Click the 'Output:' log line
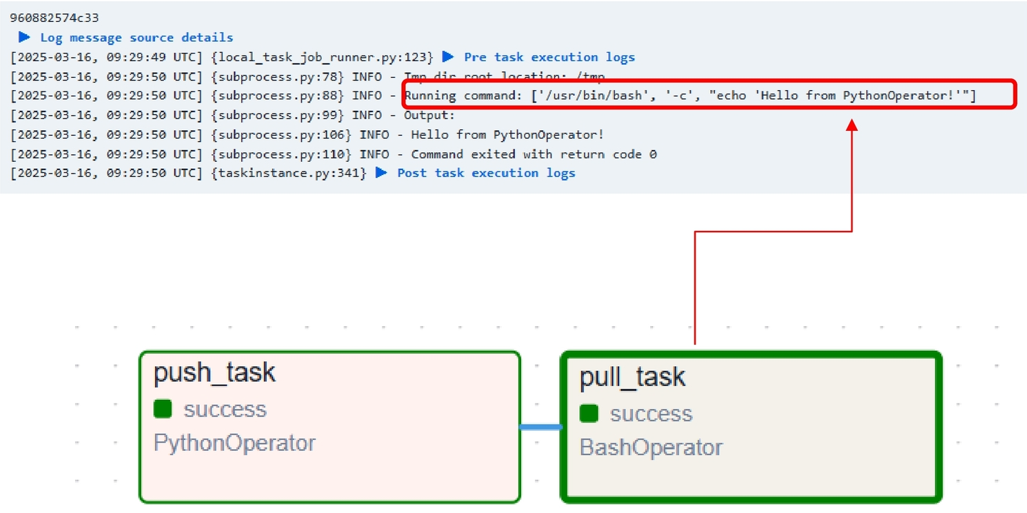1027x513 pixels. [232, 115]
